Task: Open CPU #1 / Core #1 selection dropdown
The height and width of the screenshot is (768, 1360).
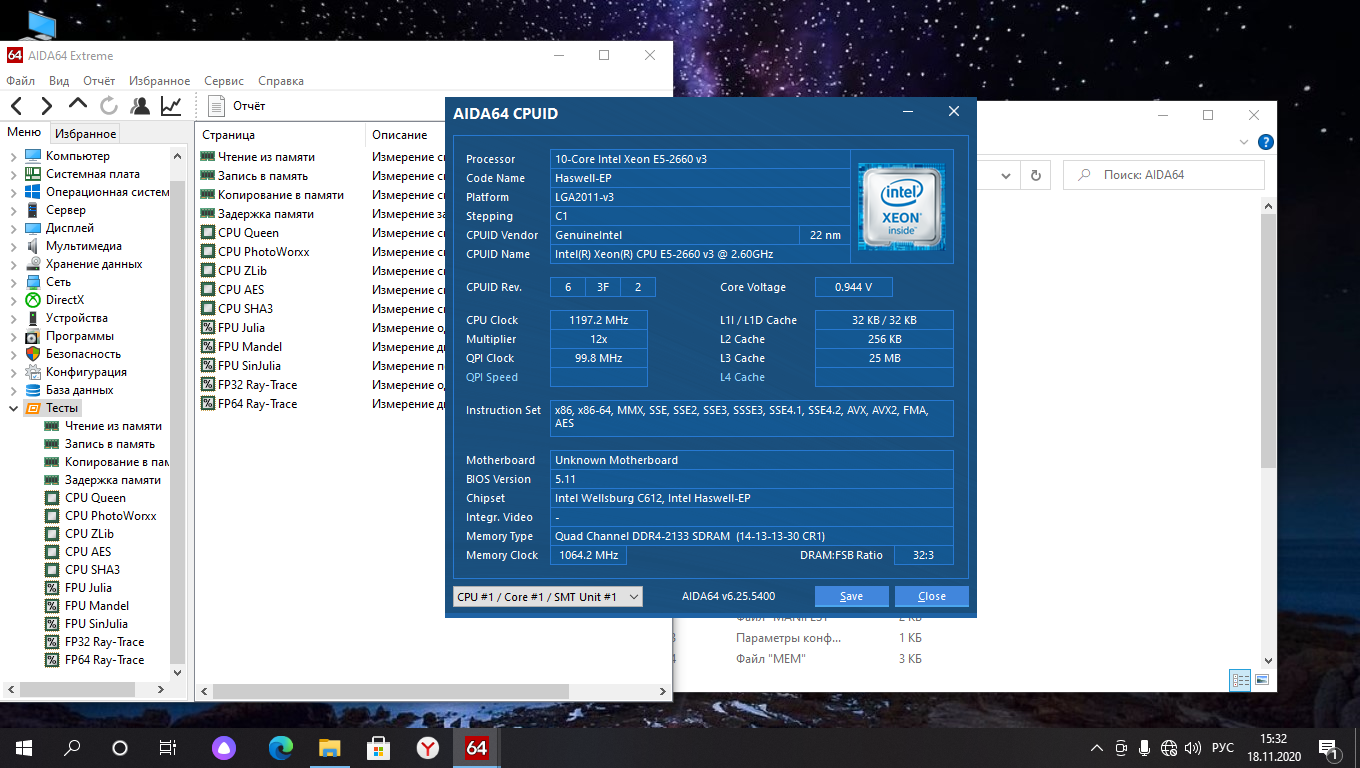Action: click(548, 596)
